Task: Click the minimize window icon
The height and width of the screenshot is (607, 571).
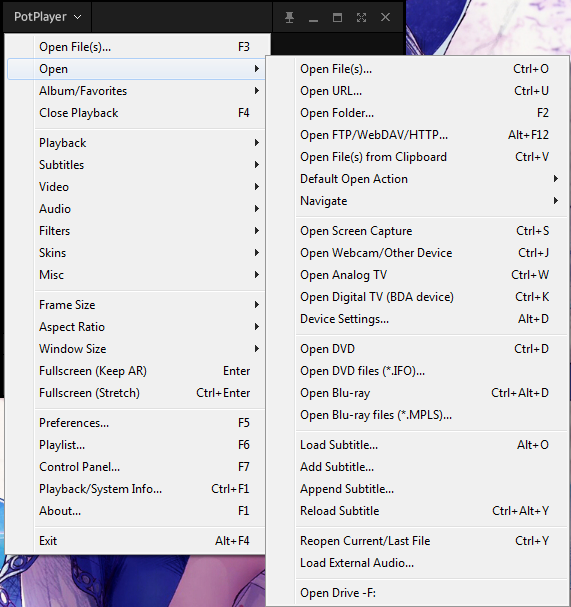Action: coord(313,17)
